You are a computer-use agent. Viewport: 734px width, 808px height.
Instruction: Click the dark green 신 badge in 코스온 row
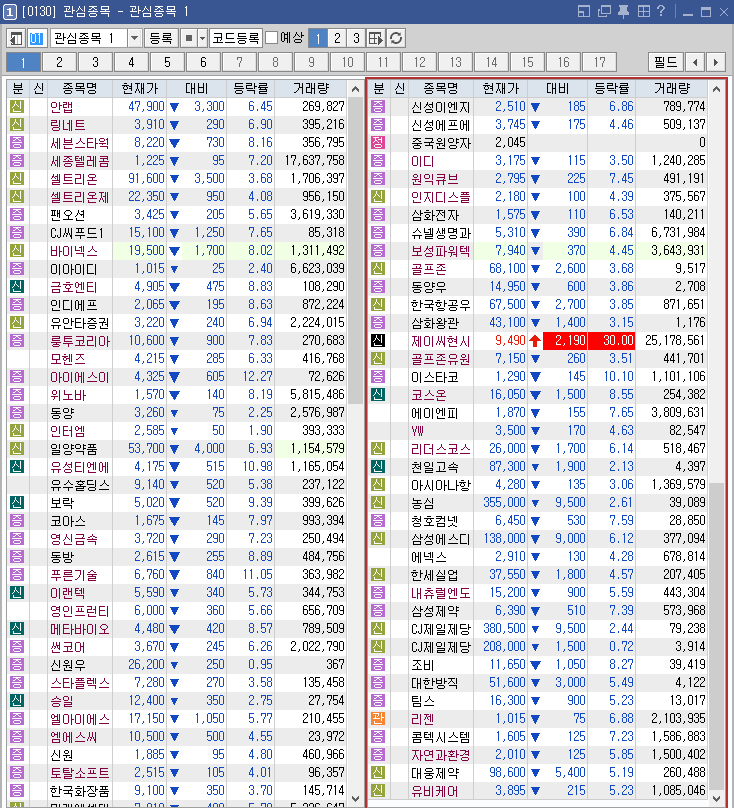coord(378,395)
